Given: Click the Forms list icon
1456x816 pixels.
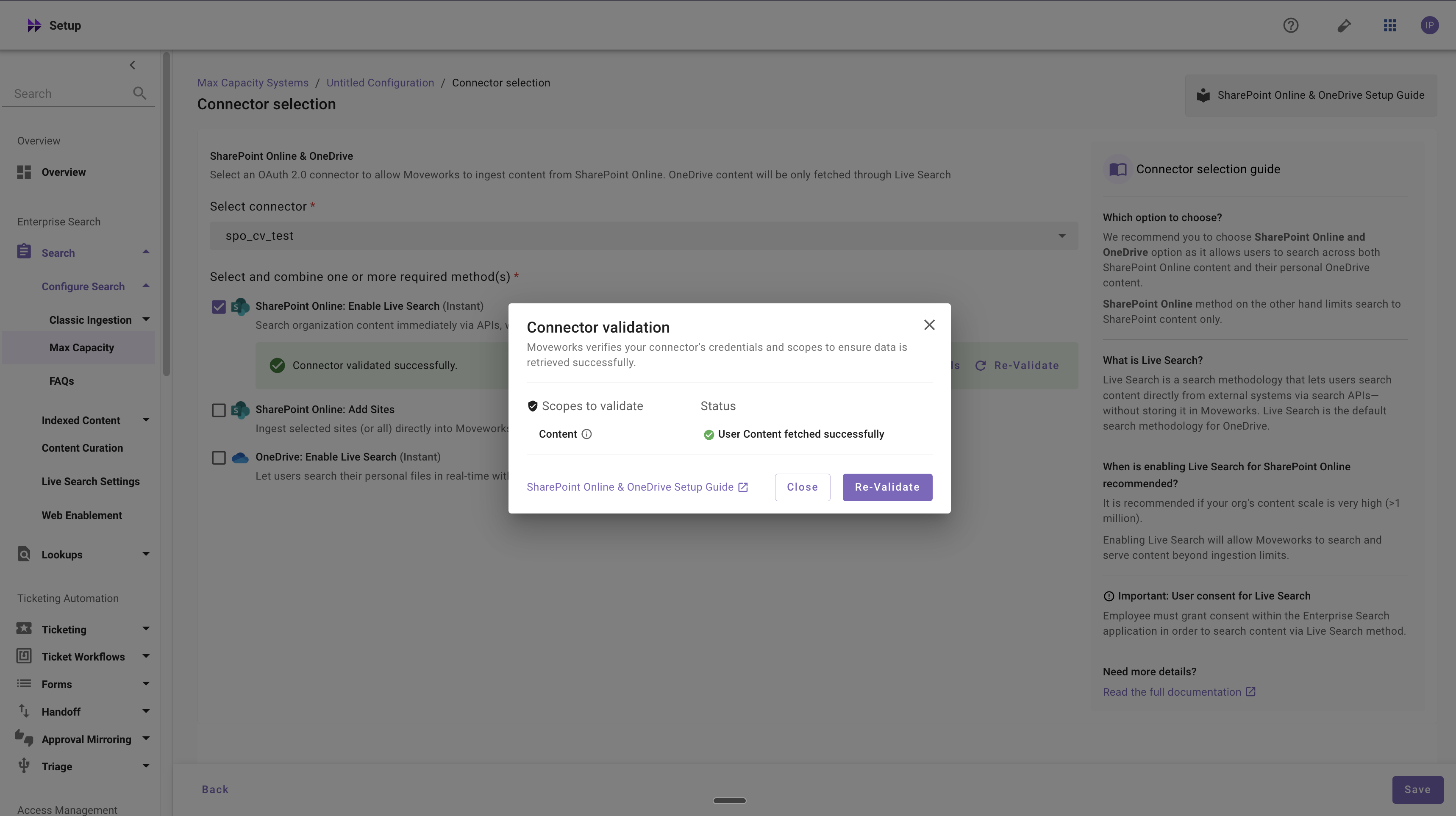Looking at the screenshot, I should pyautogui.click(x=24, y=683).
